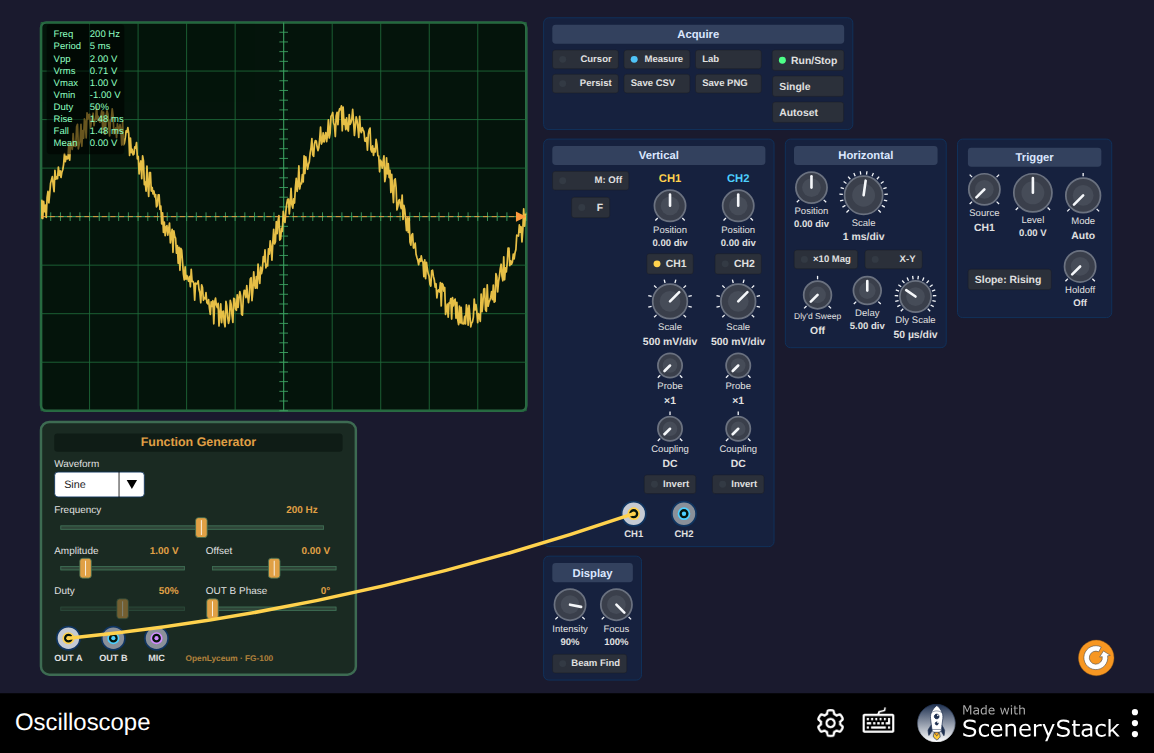Image resolution: width=1154 pixels, height=753 pixels.
Task: Open the settings gear
Action: click(x=830, y=723)
